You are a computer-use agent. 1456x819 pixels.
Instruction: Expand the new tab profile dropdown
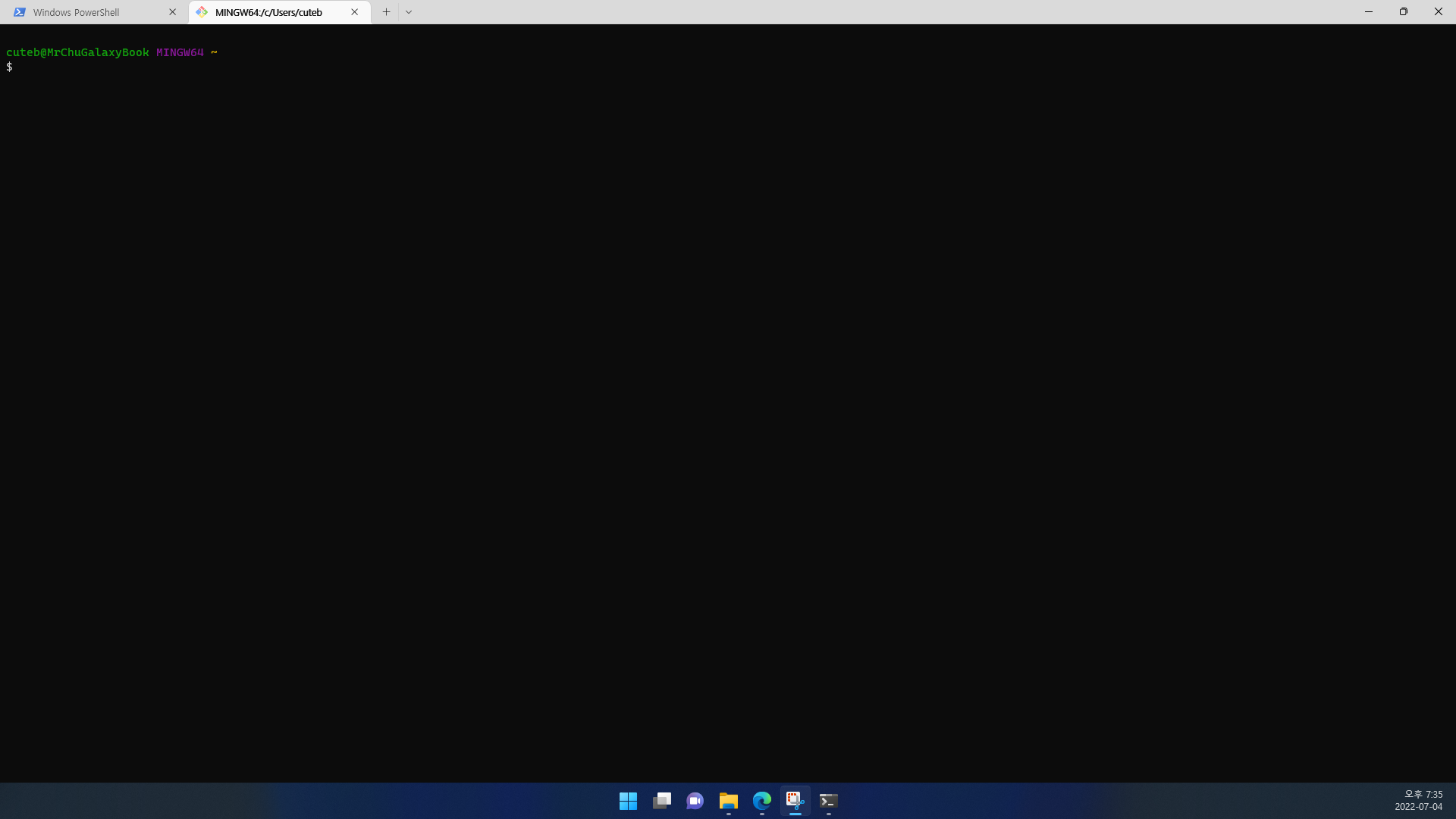[409, 12]
